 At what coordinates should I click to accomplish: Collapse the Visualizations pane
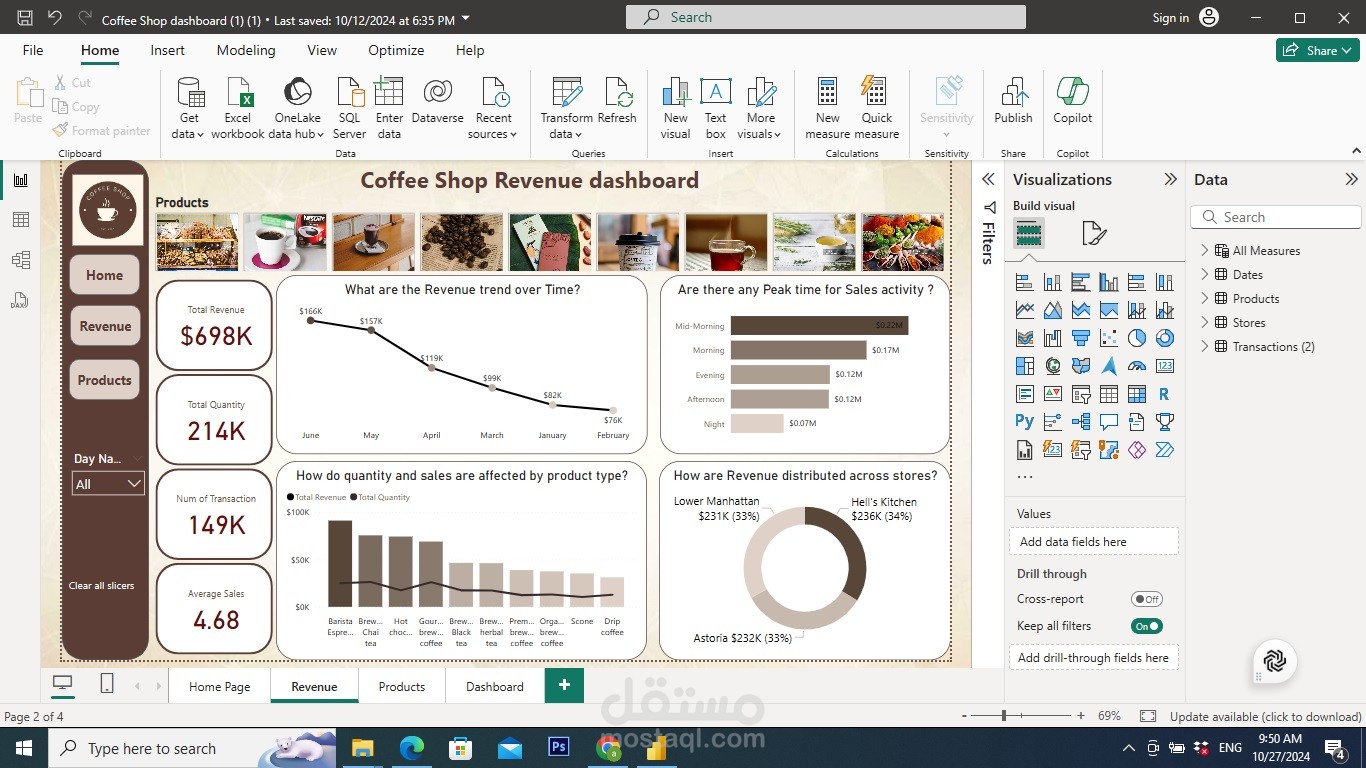1170,180
